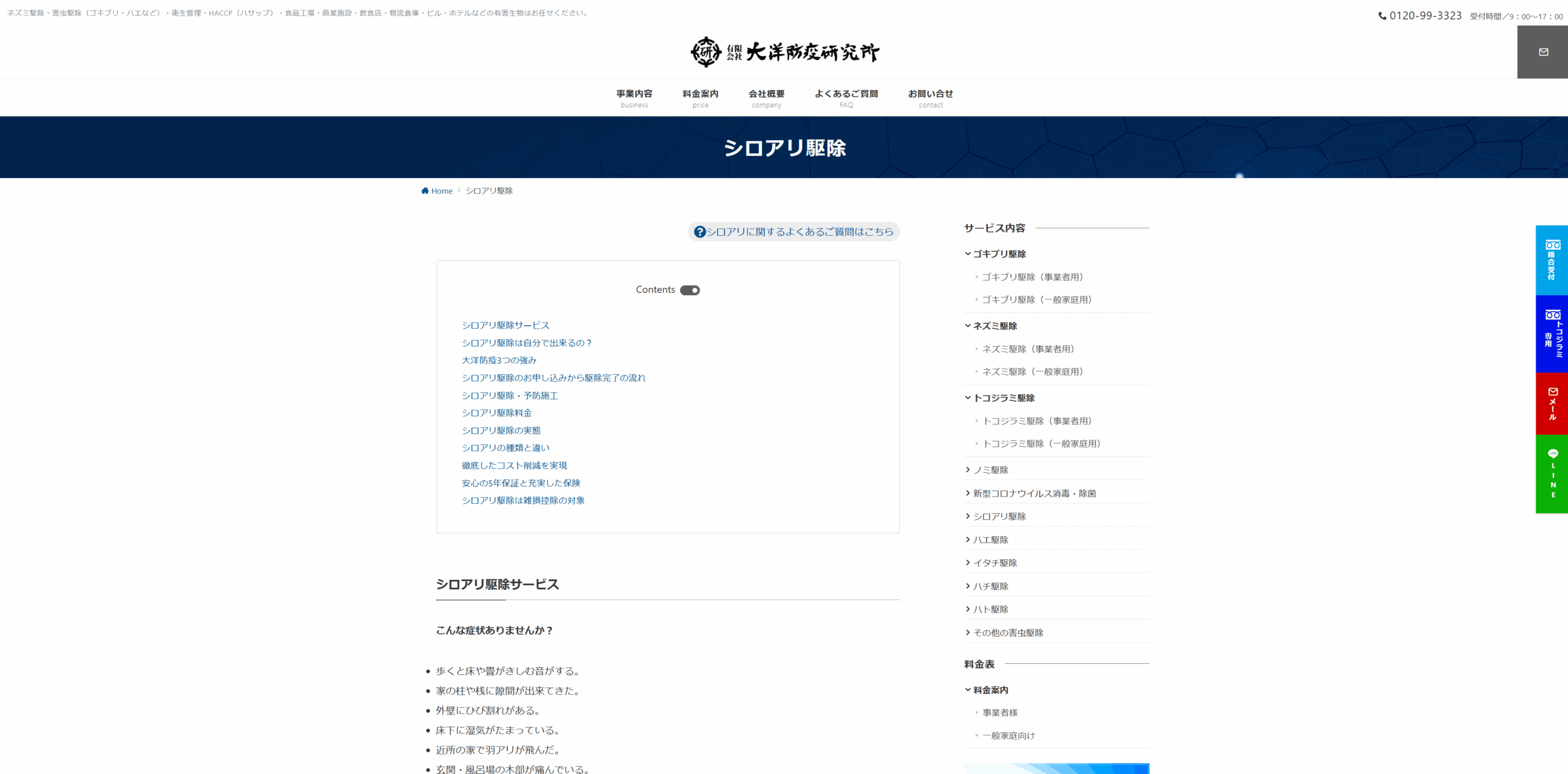Open ゴキブリ駆除（事業者用） sidebar link
1568x774 pixels.
[x=1033, y=277]
